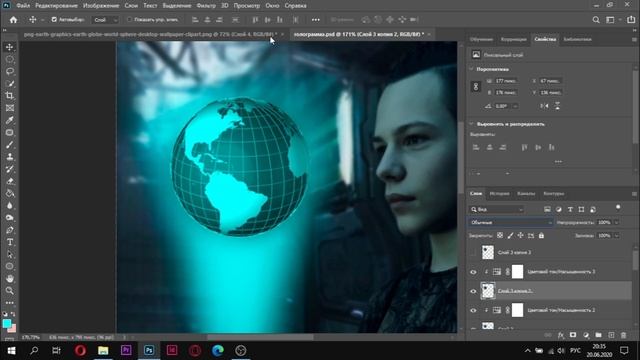Select the Eyedropper tool
Screen dimensions: 640x360
[9, 120]
